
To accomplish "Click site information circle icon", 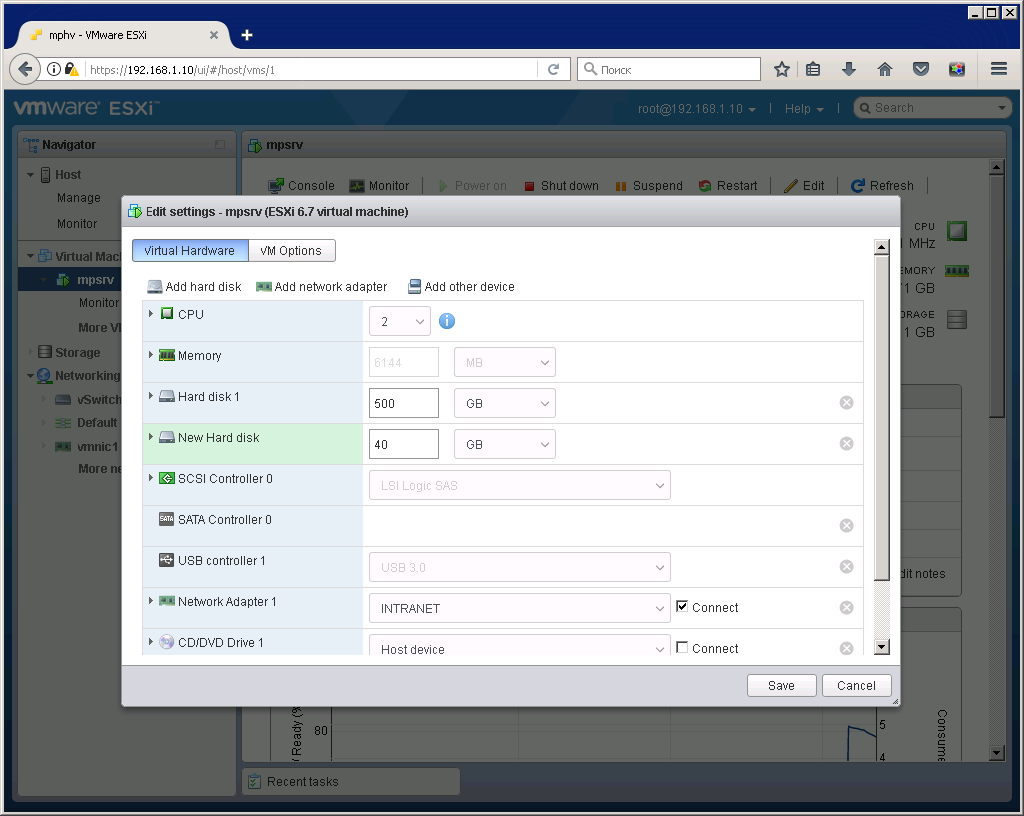I will coord(54,69).
